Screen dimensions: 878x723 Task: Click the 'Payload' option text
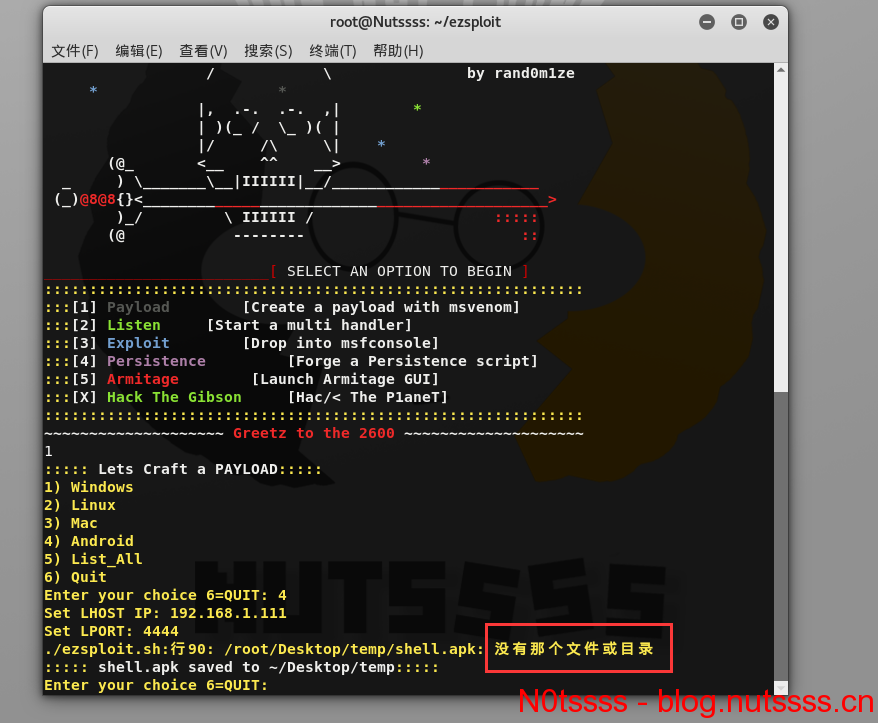[x=138, y=307]
